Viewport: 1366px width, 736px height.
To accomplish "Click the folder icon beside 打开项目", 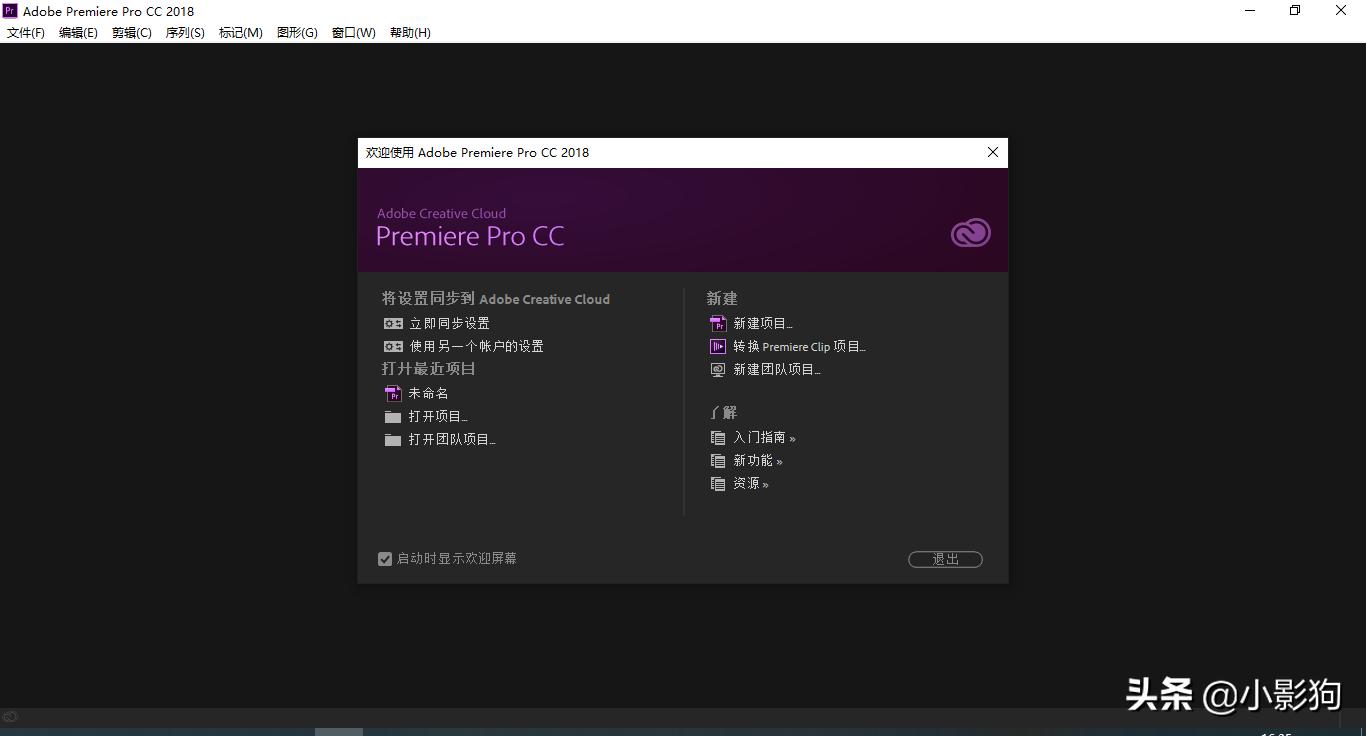I will click(x=392, y=416).
